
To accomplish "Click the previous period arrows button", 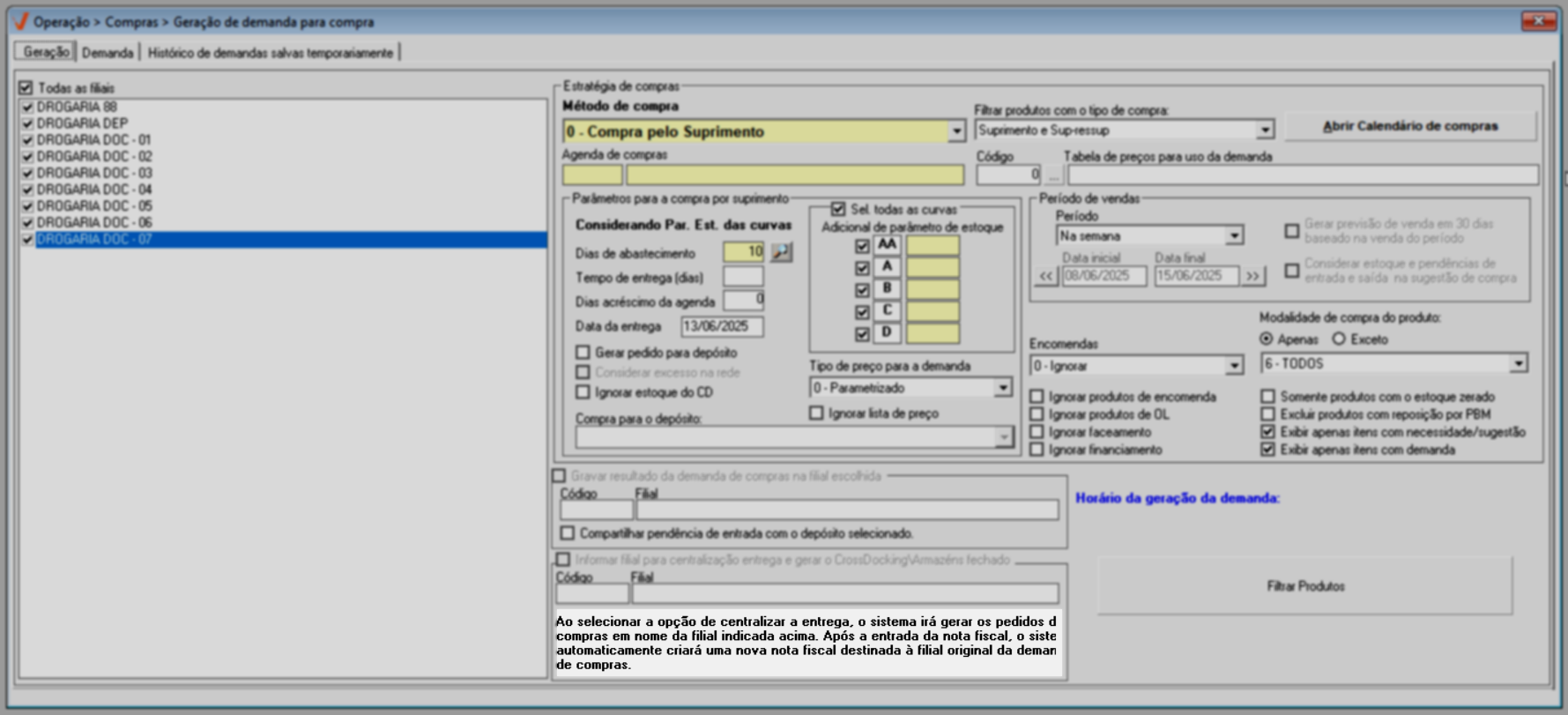I will tap(1045, 276).
